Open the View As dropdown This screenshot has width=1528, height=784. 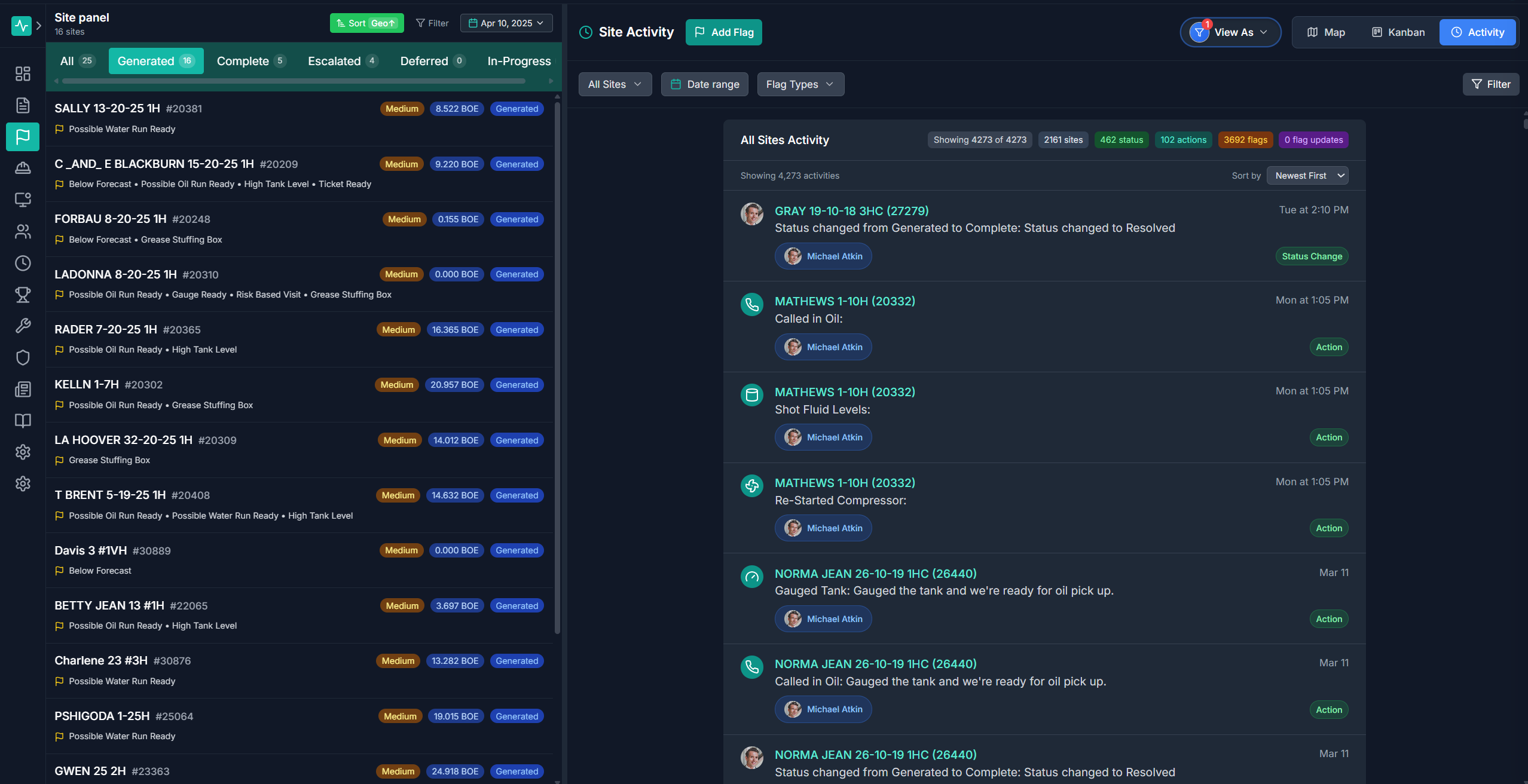pos(1230,32)
